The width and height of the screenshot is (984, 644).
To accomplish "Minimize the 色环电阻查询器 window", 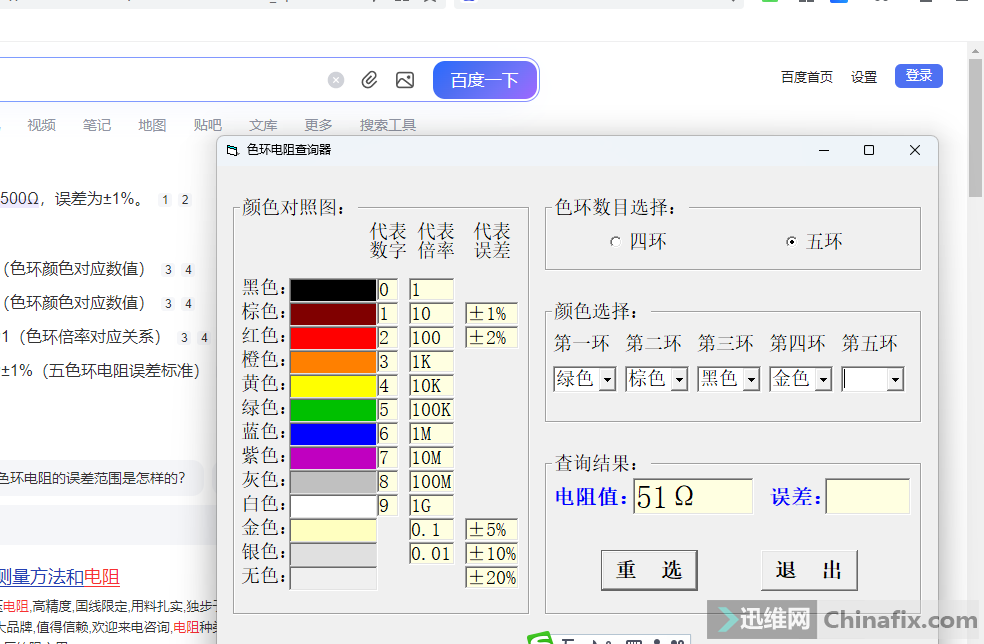I will pos(824,150).
